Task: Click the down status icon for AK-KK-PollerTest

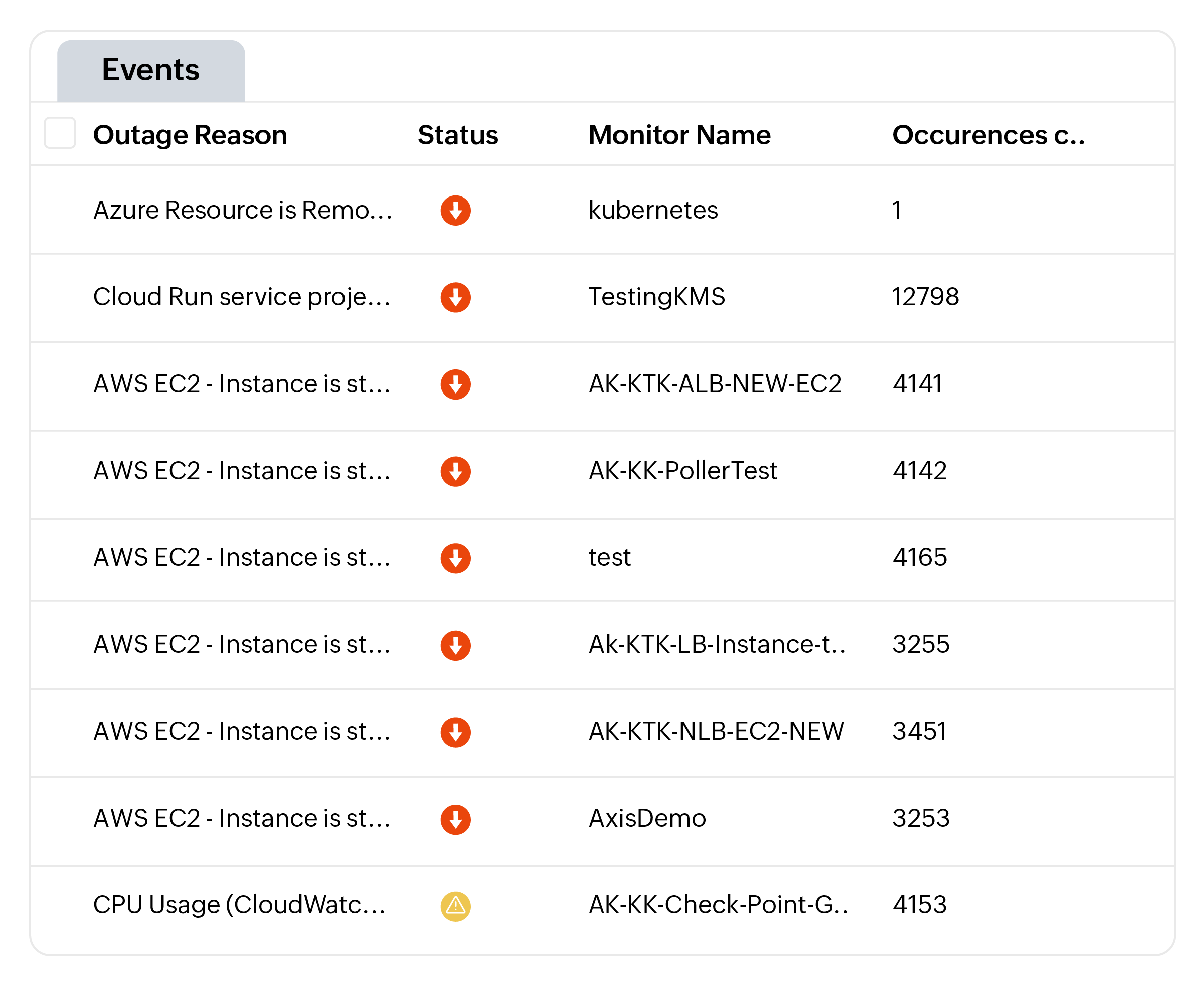Action: [x=456, y=471]
